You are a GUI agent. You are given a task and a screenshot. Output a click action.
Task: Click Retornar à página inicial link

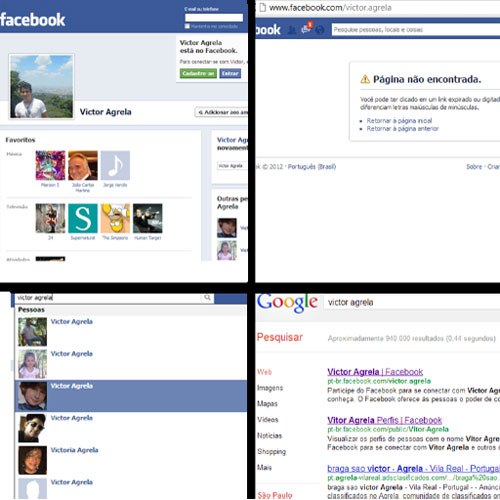click(399, 121)
